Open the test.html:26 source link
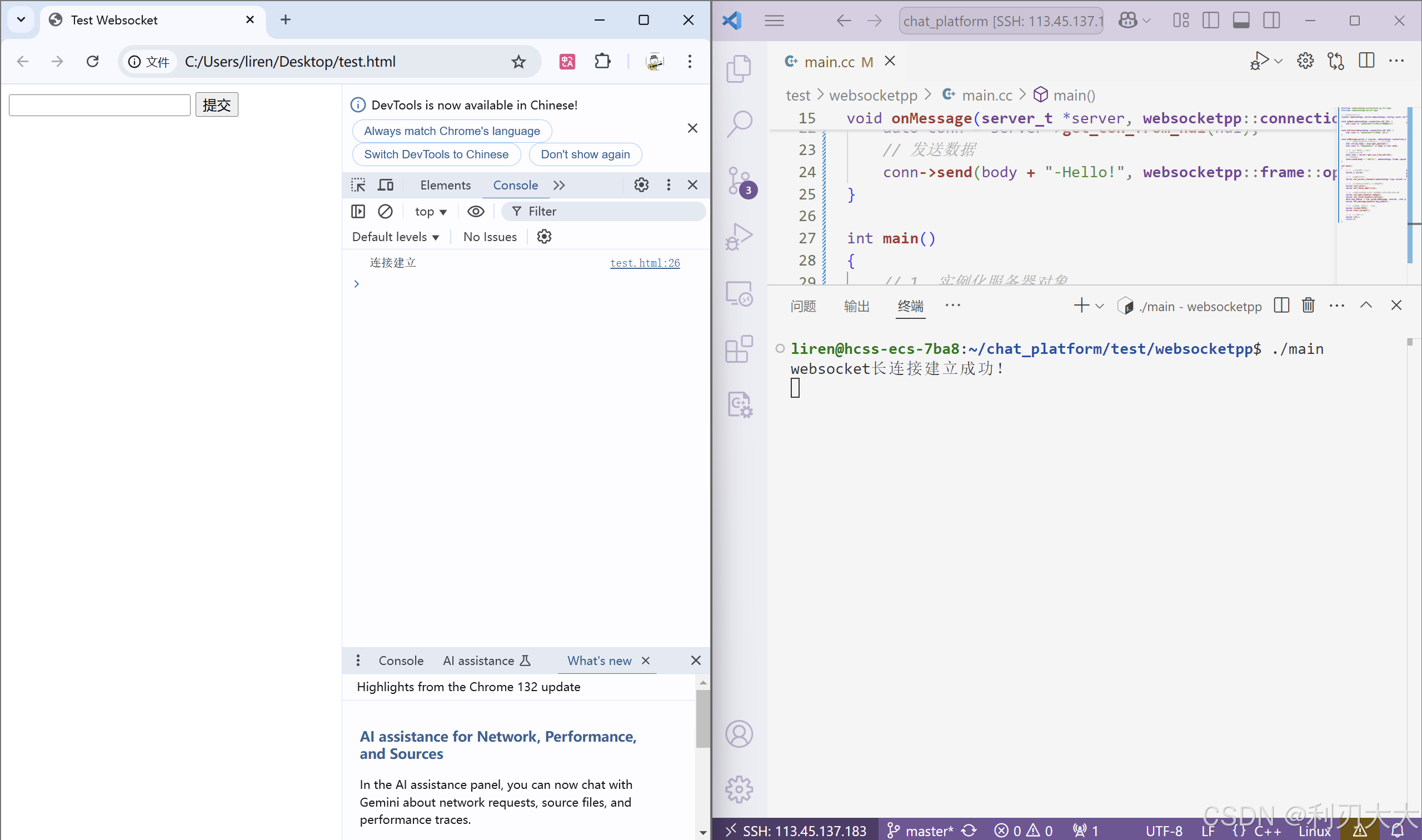1422x840 pixels. coord(645,263)
